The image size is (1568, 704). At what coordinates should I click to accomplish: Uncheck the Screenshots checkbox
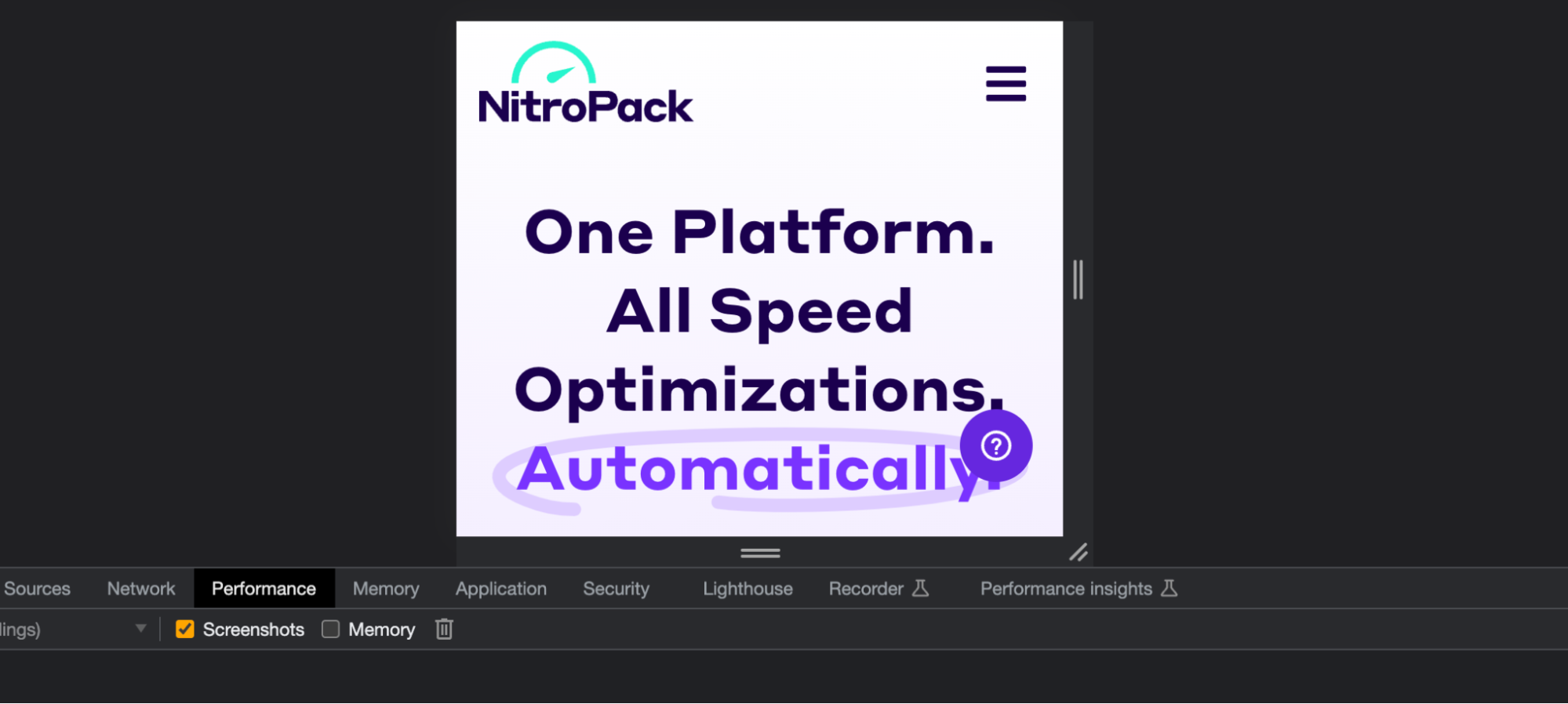pyautogui.click(x=185, y=629)
